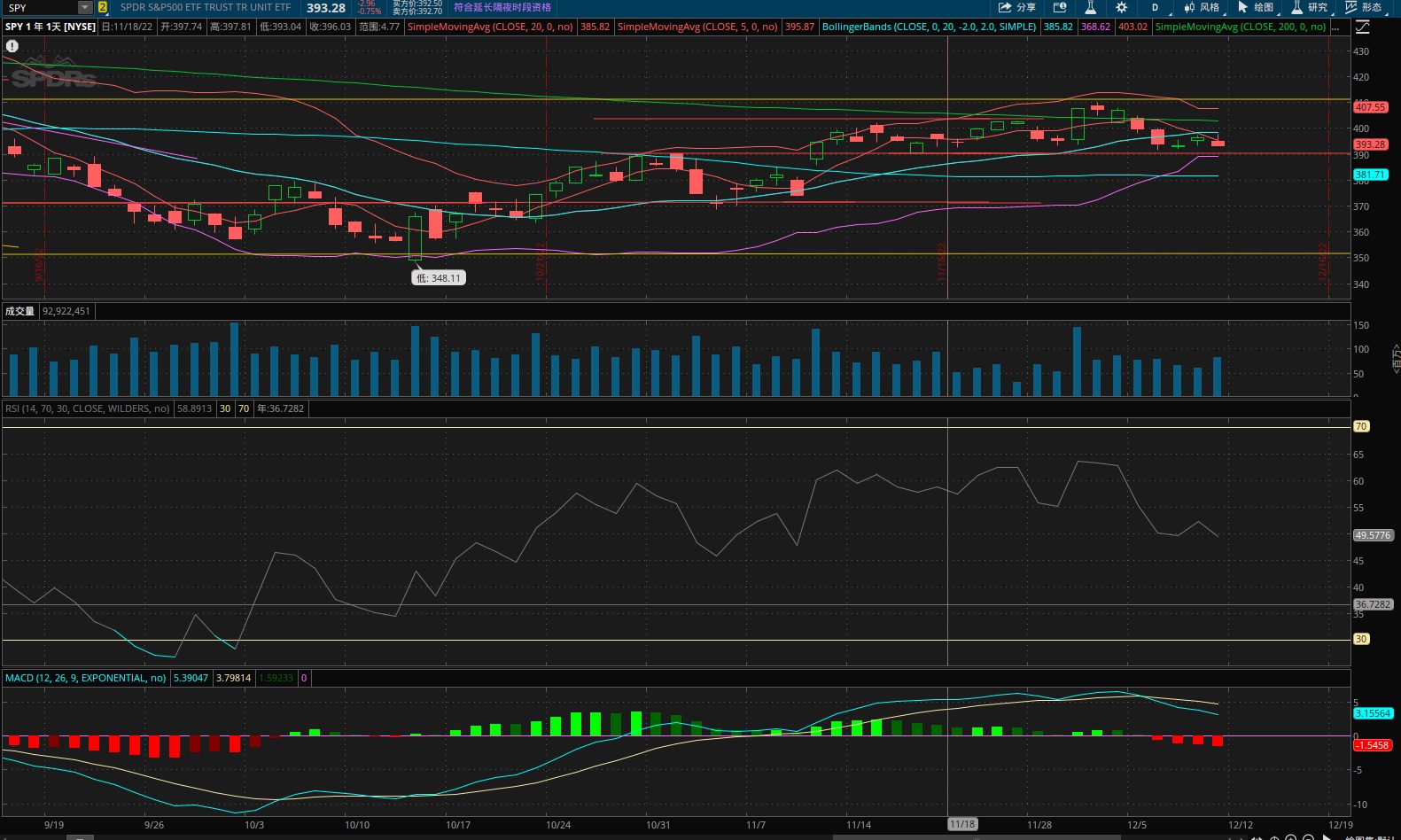Open the D timeframe selector
This screenshot has height=840, width=1401.
point(1156,7)
